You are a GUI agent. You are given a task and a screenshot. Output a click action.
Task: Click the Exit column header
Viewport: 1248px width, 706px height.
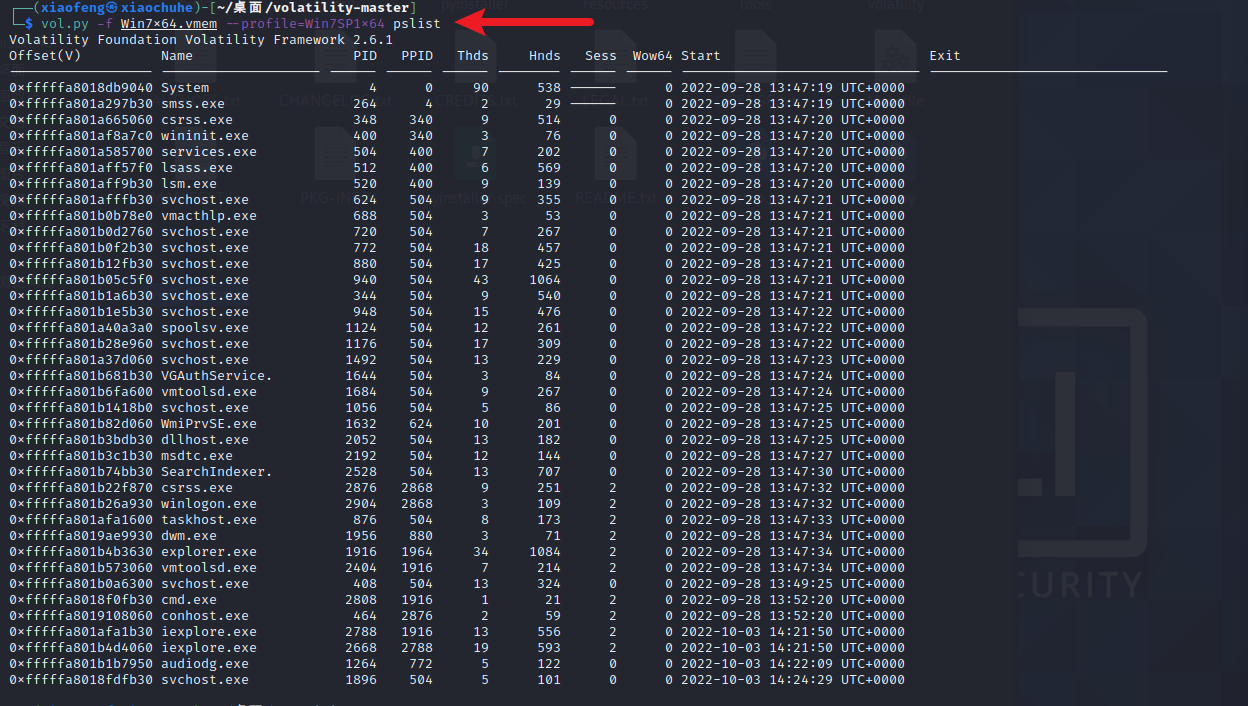(945, 55)
